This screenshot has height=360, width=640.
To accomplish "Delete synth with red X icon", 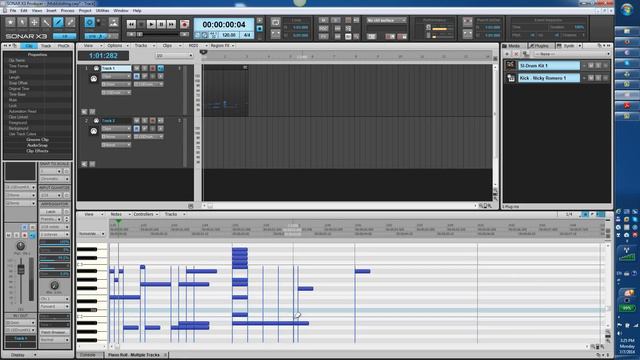I will click(516, 54).
